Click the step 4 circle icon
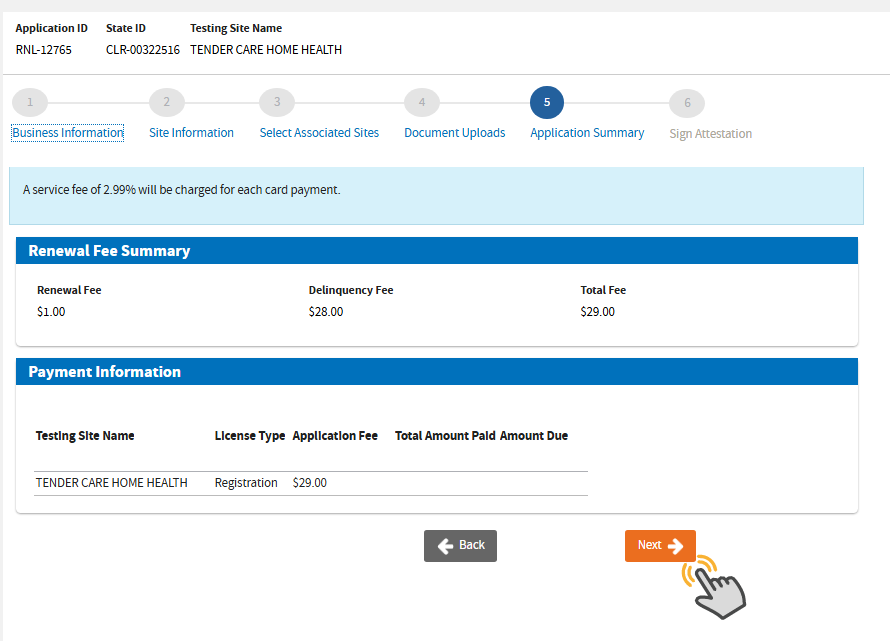The width and height of the screenshot is (890, 641). coord(422,102)
